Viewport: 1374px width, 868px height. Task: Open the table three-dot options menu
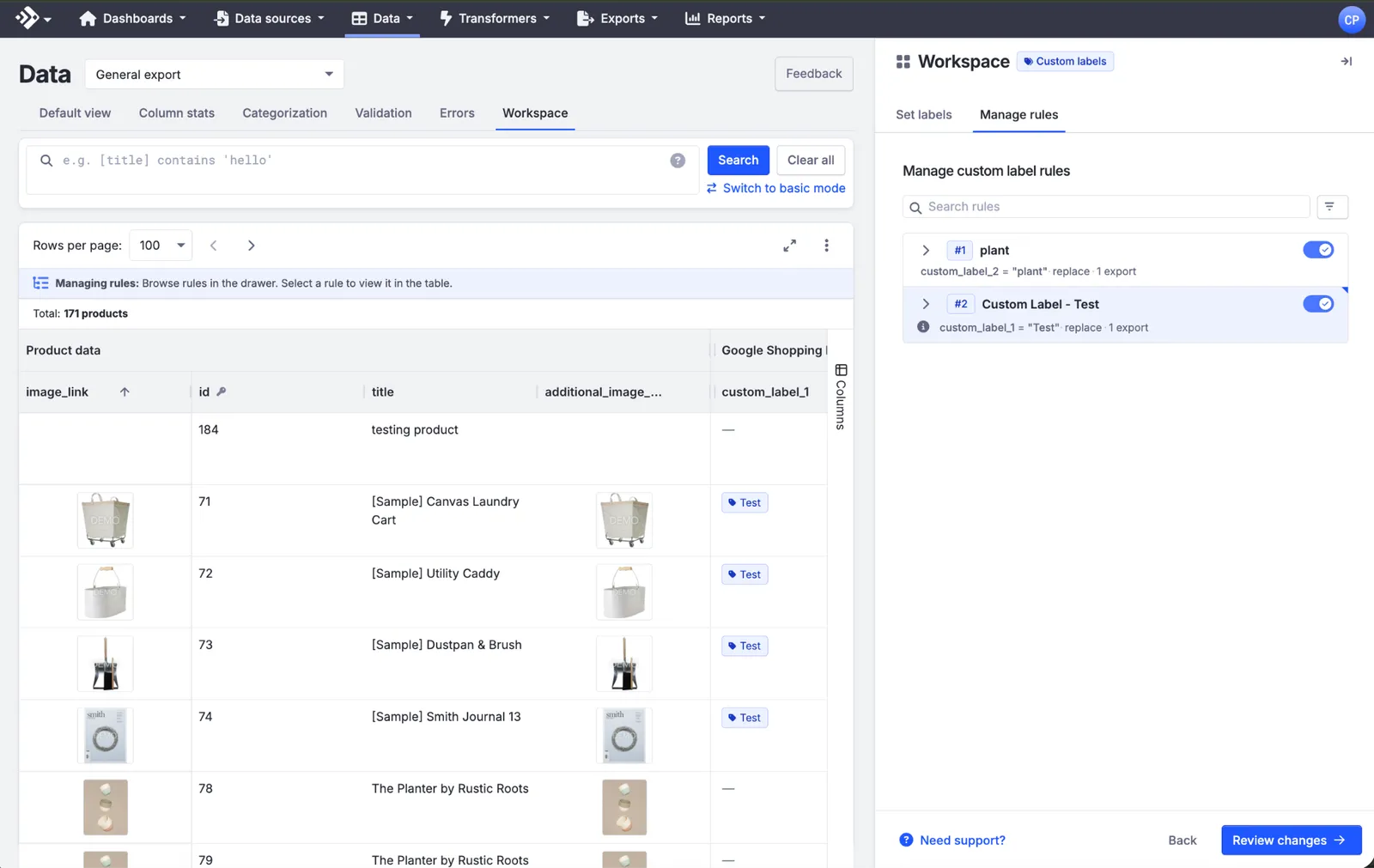point(826,246)
